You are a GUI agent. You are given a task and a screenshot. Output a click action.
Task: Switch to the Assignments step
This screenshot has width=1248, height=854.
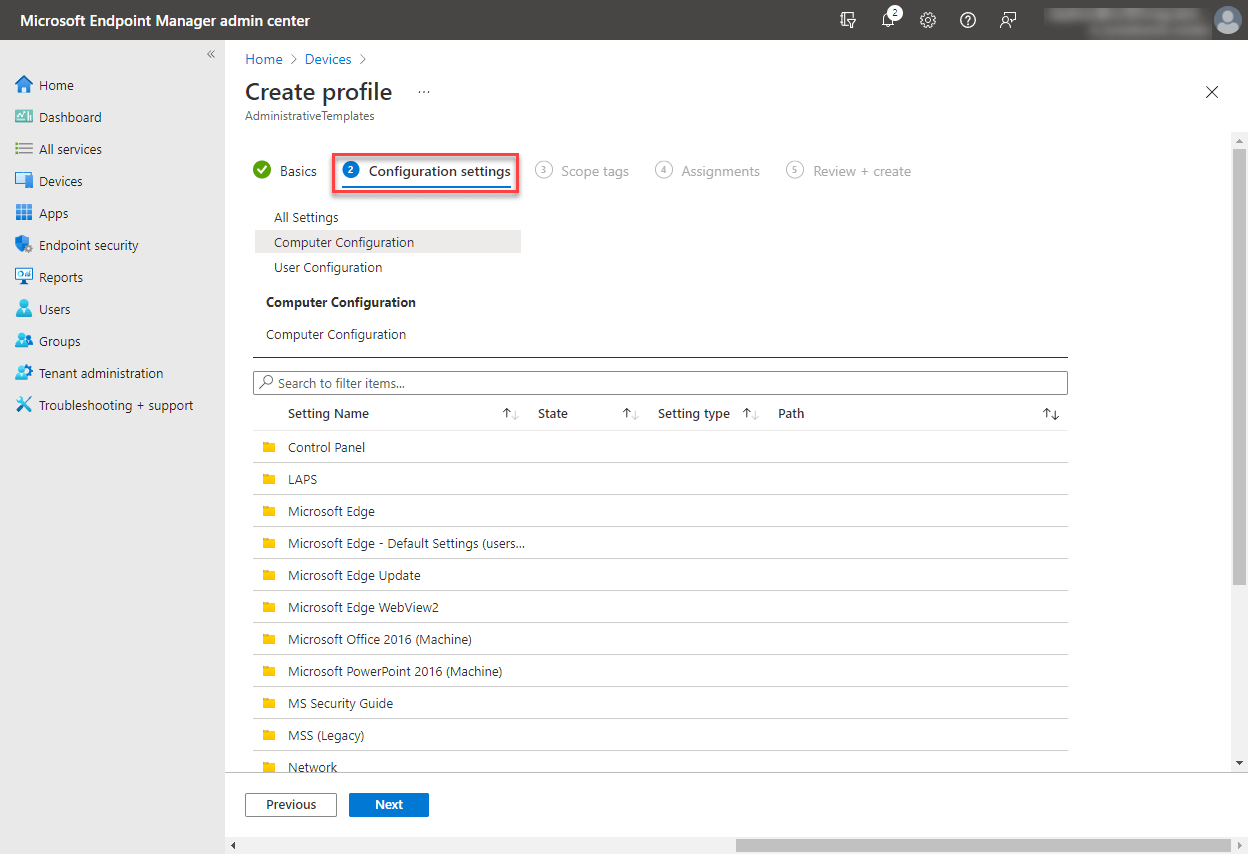[x=720, y=170]
